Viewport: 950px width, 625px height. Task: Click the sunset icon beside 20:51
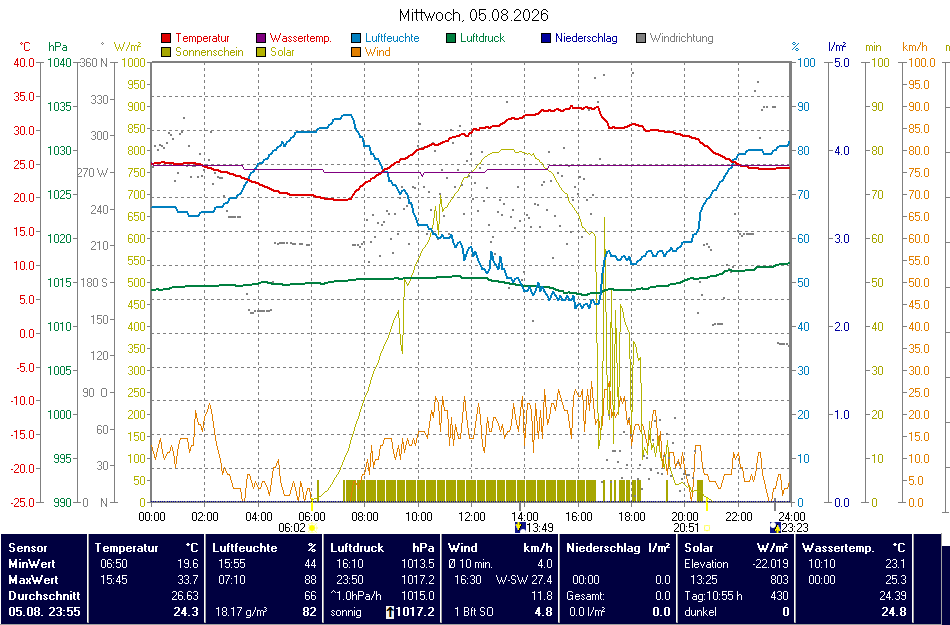(x=706, y=528)
